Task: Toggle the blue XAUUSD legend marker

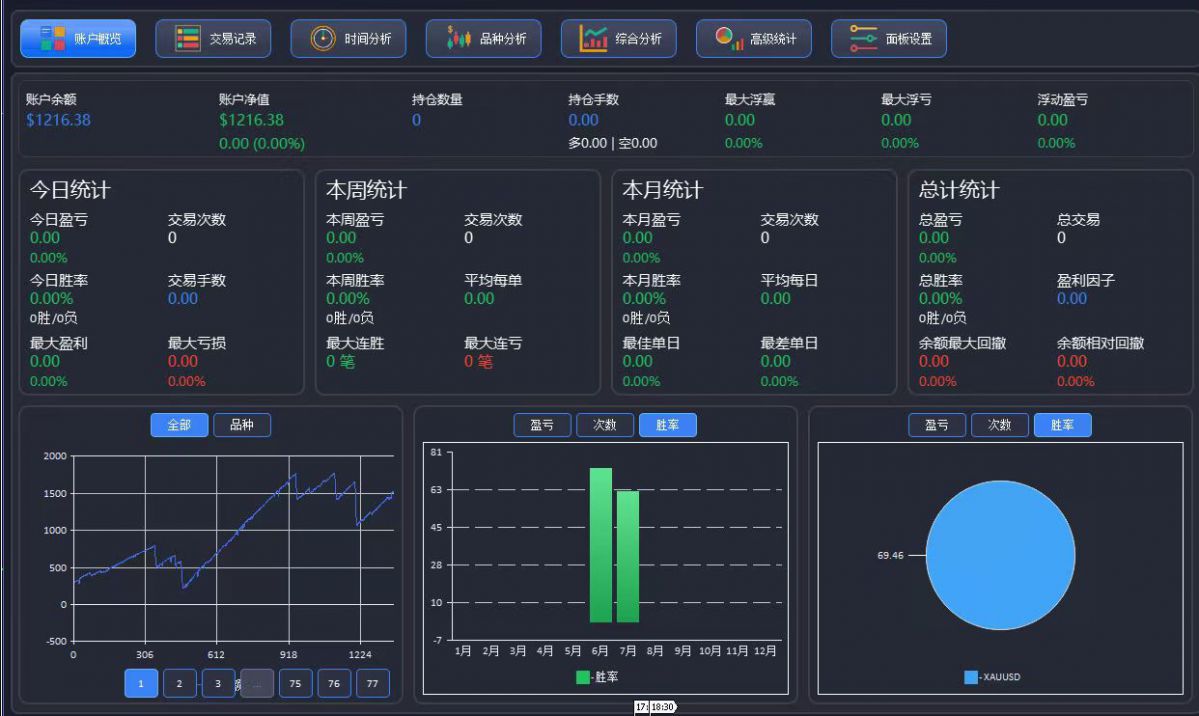Action: (x=971, y=677)
